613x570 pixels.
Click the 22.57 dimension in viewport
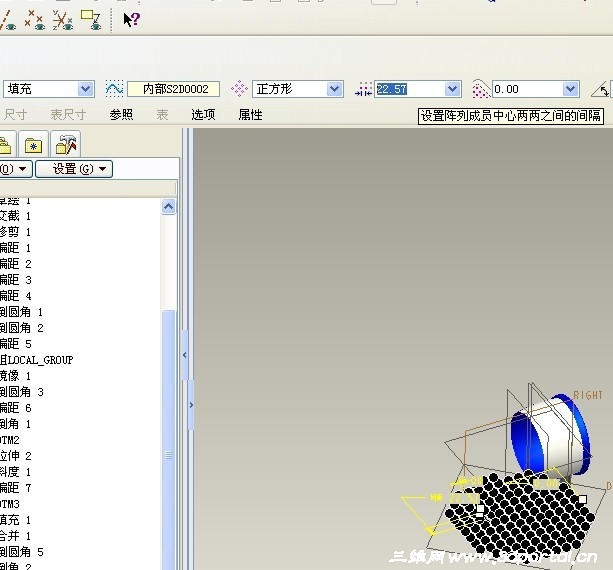tap(464, 498)
